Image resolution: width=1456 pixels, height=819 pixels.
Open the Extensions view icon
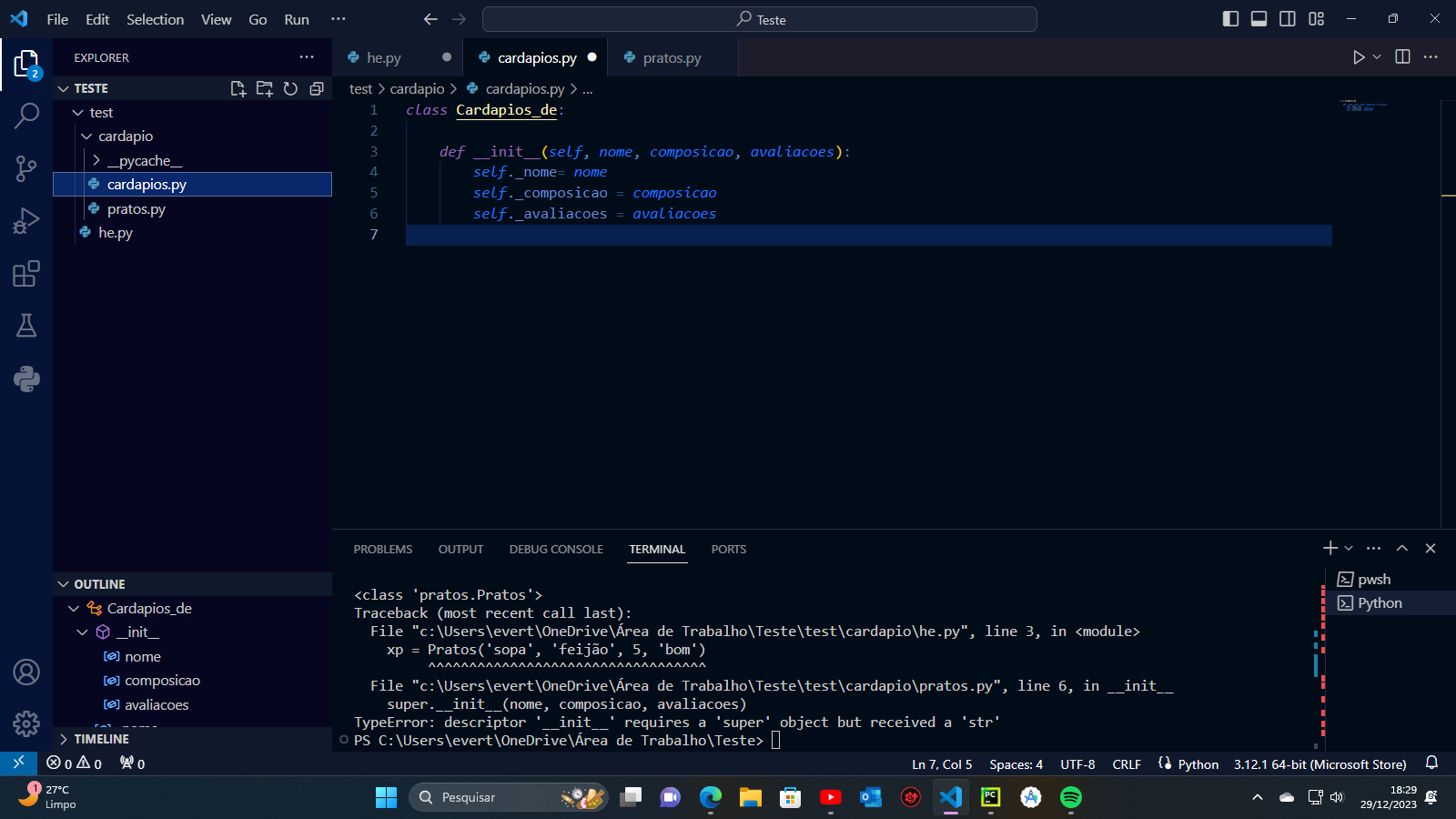26,274
